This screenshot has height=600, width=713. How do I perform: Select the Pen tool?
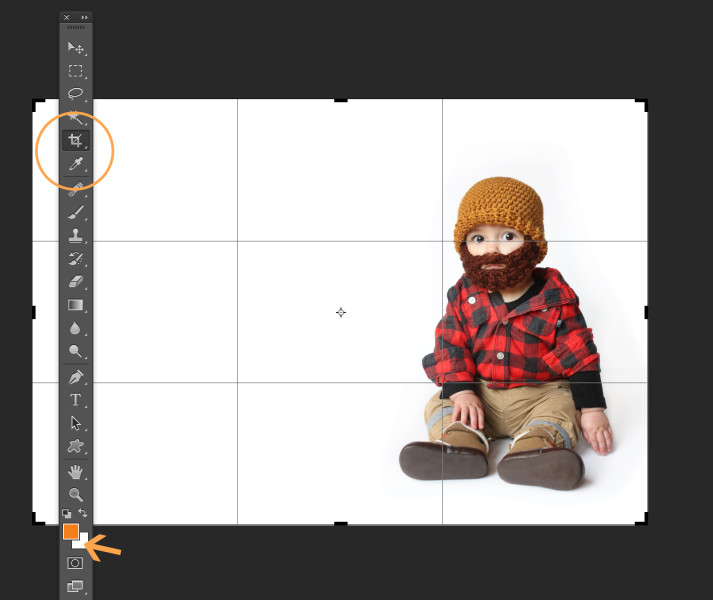tap(75, 377)
